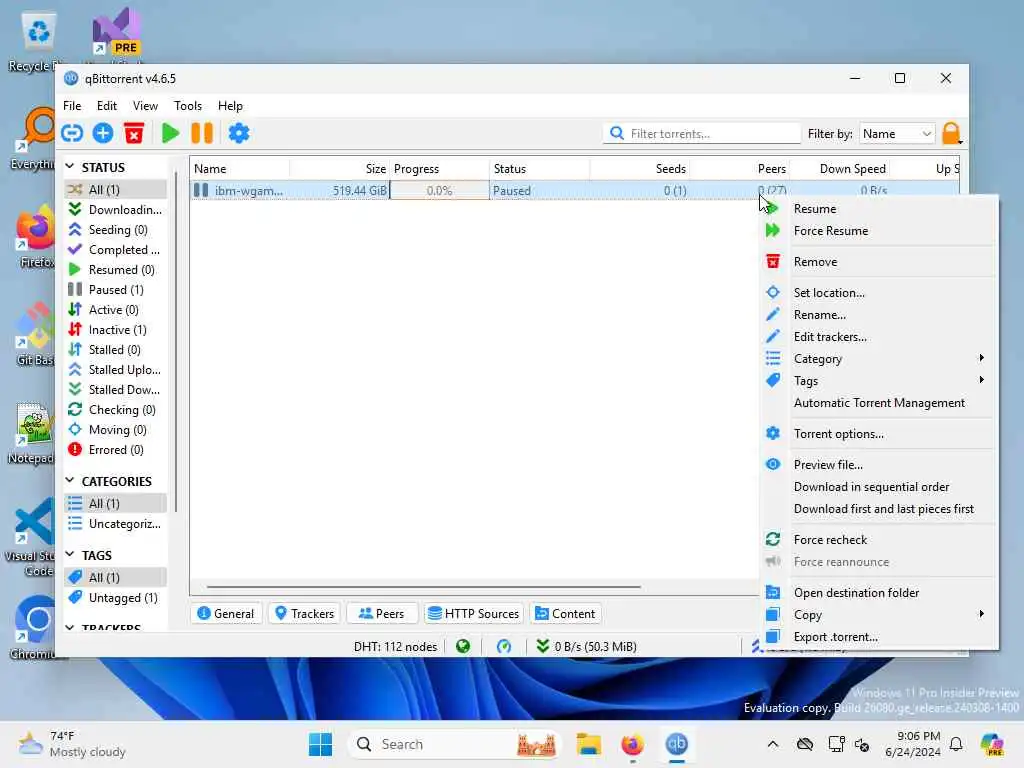Collapse the STATUS section
Image resolution: width=1024 pixels, height=768 pixels.
[x=70, y=167]
